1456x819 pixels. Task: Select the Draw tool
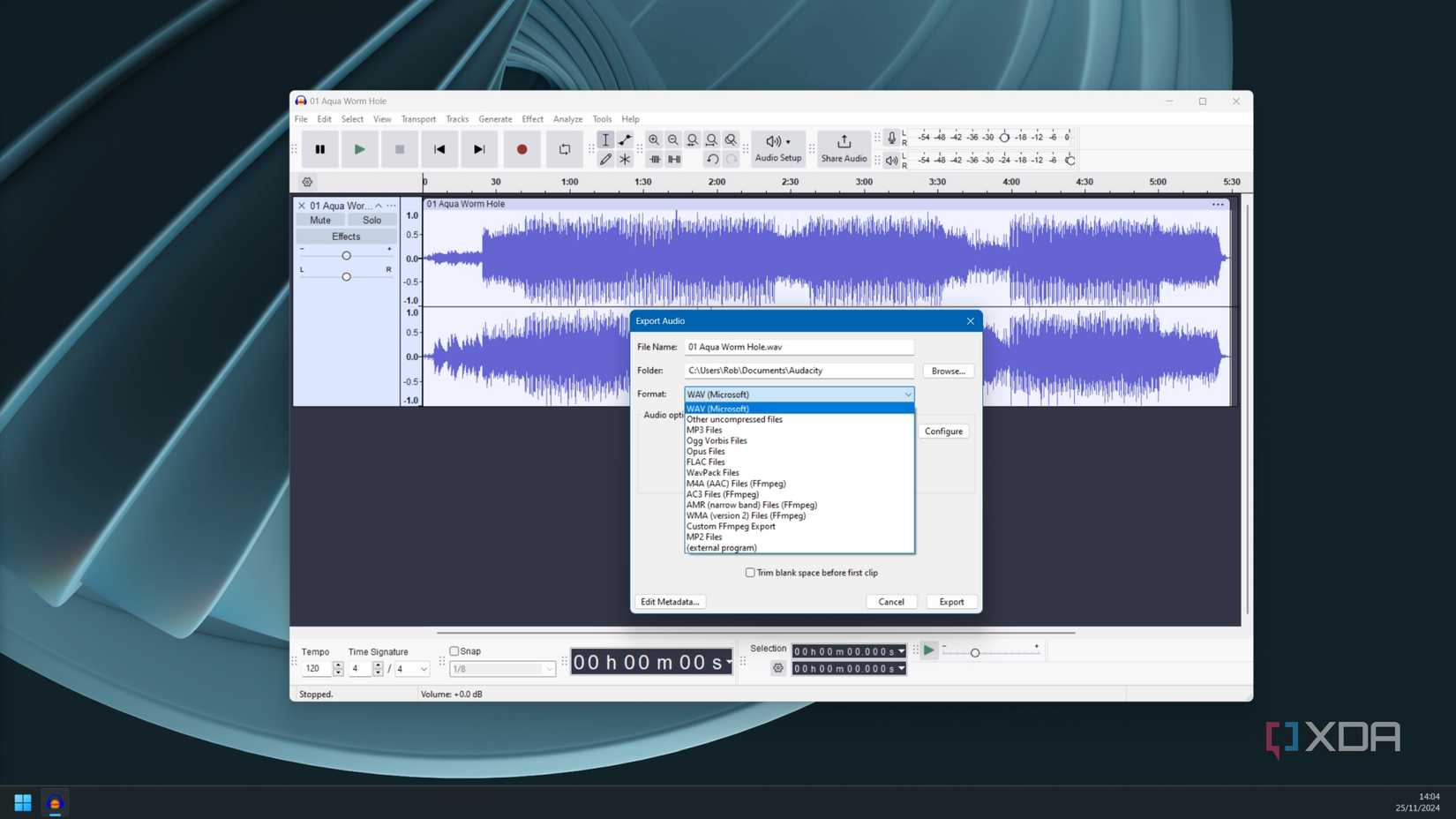click(x=606, y=160)
